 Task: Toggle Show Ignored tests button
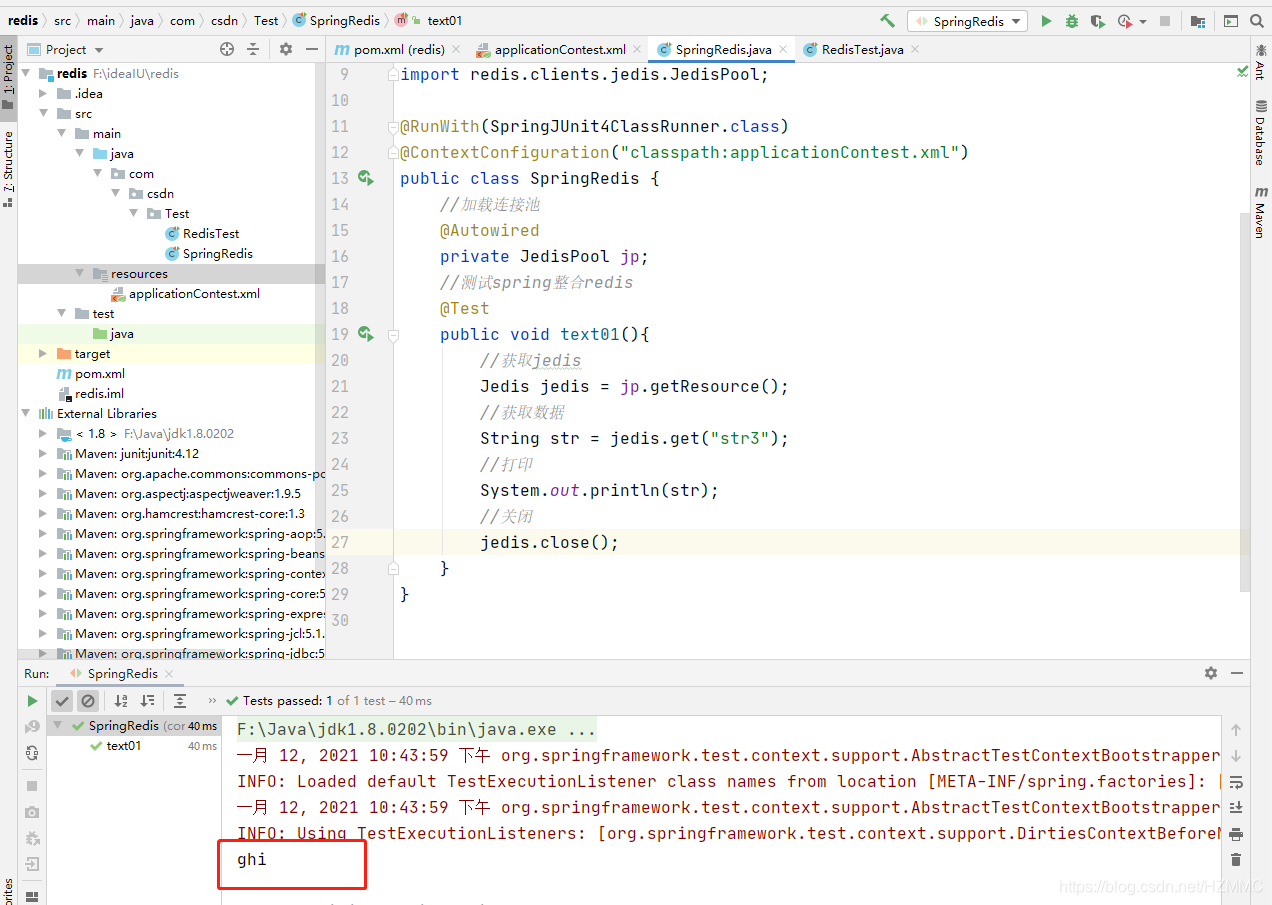pyautogui.click(x=88, y=701)
